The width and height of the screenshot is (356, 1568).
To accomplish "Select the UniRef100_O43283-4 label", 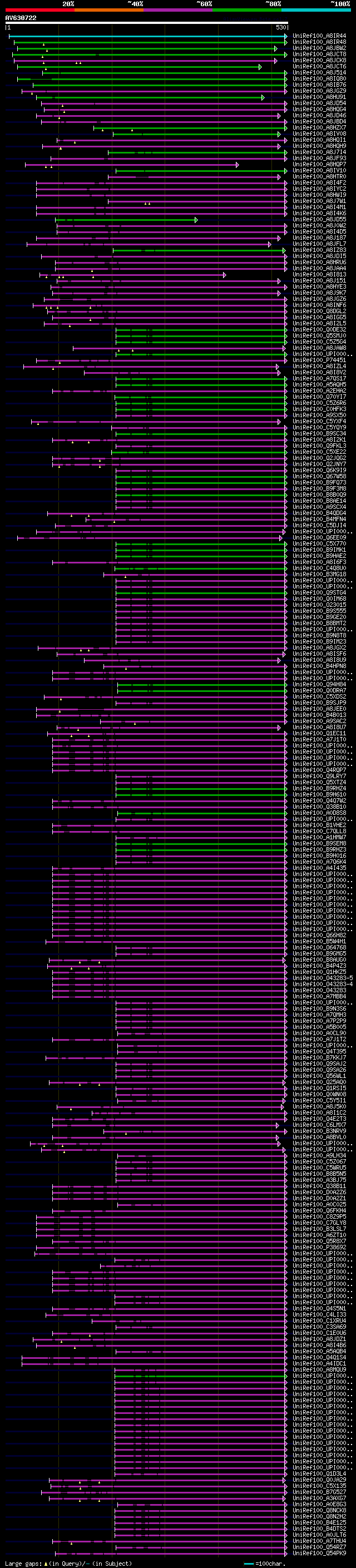I will pos(323,985).
